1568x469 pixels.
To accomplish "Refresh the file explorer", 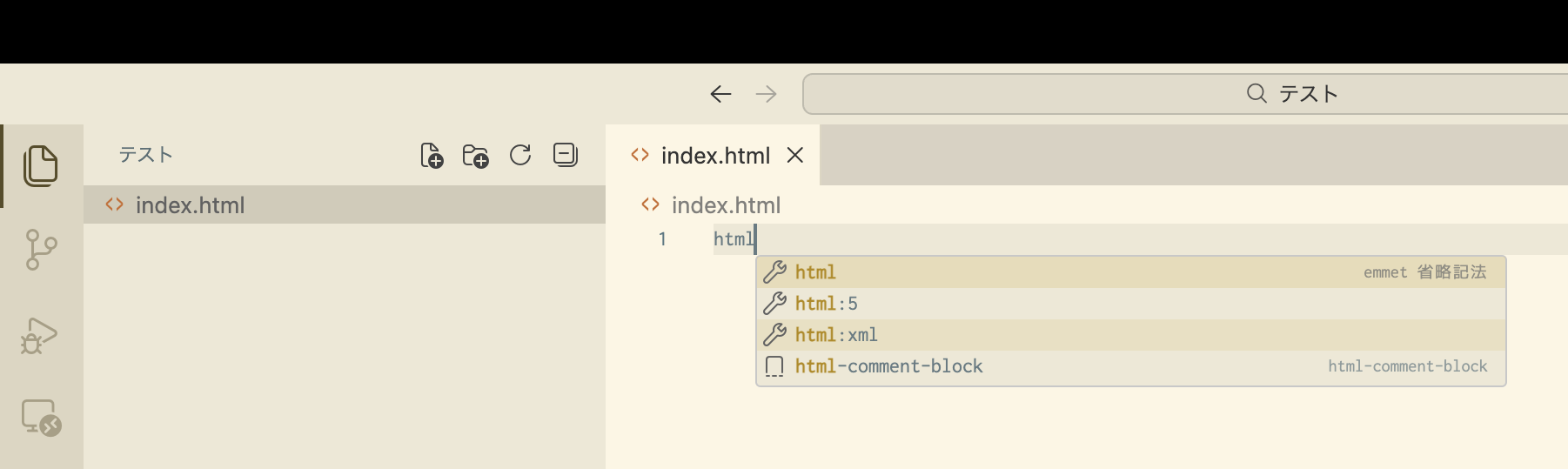I will pos(520,156).
